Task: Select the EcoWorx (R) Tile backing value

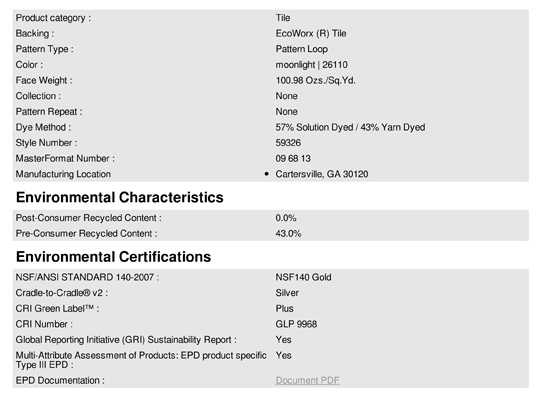Action: pyautogui.click(x=311, y=34)
